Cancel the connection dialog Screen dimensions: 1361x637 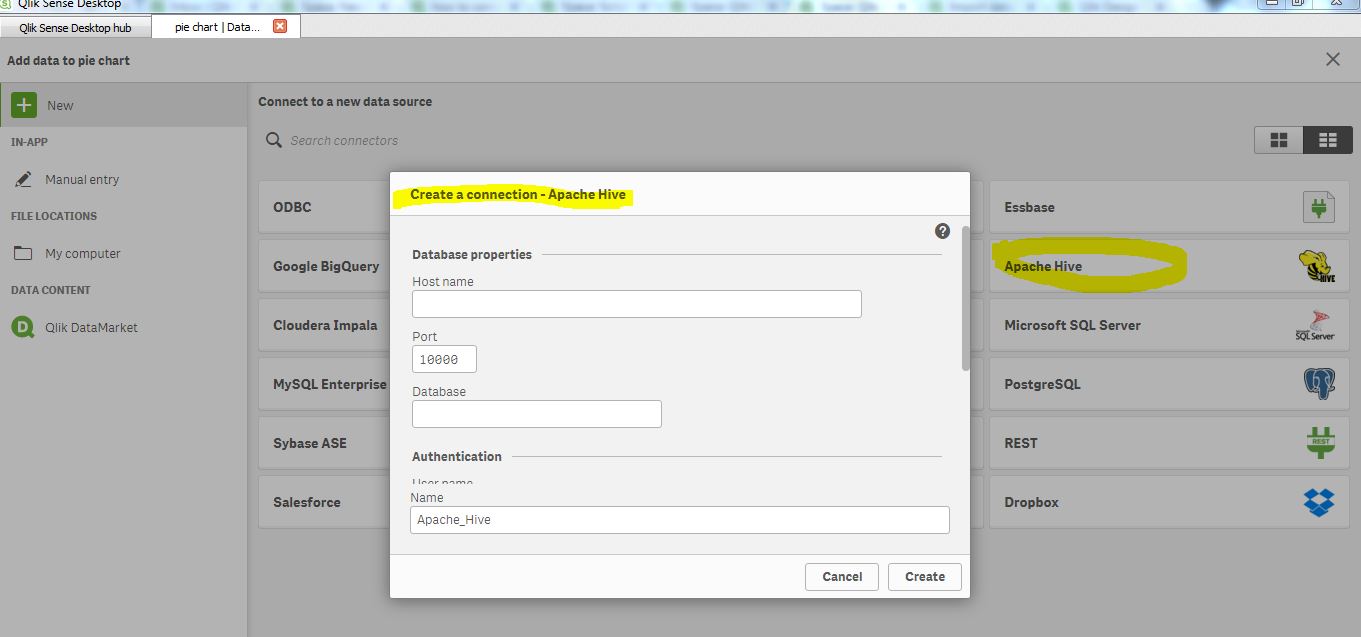[842, 576]
